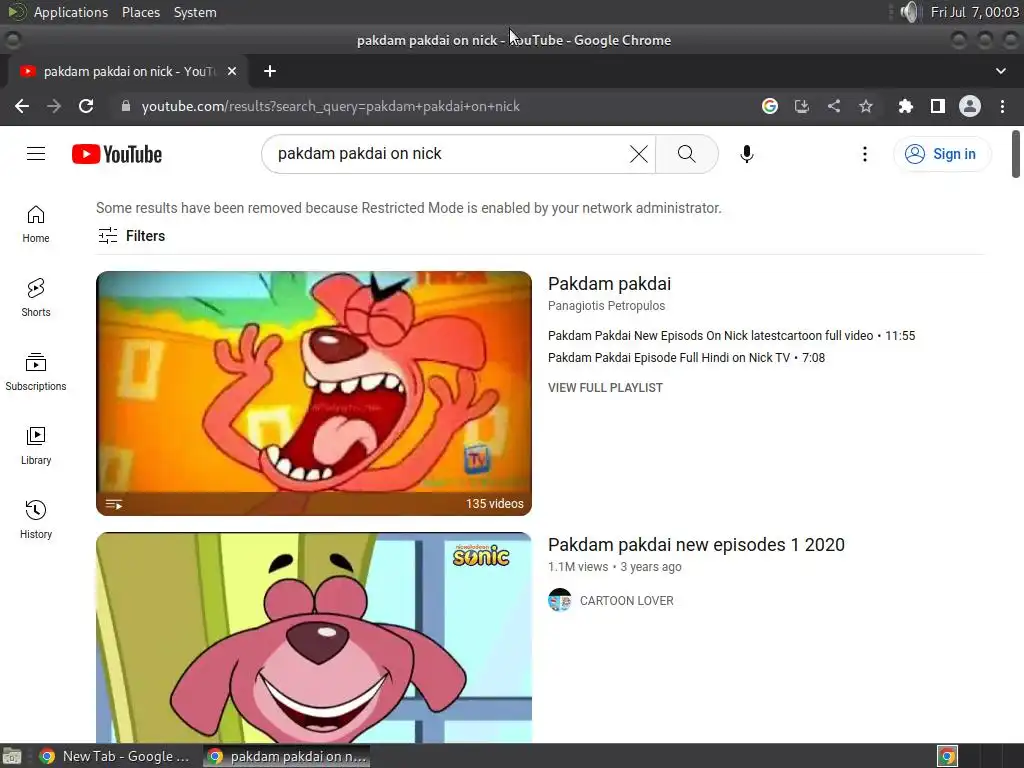Open History in the sidebar
1024x768 pixels.
[36, 519]
